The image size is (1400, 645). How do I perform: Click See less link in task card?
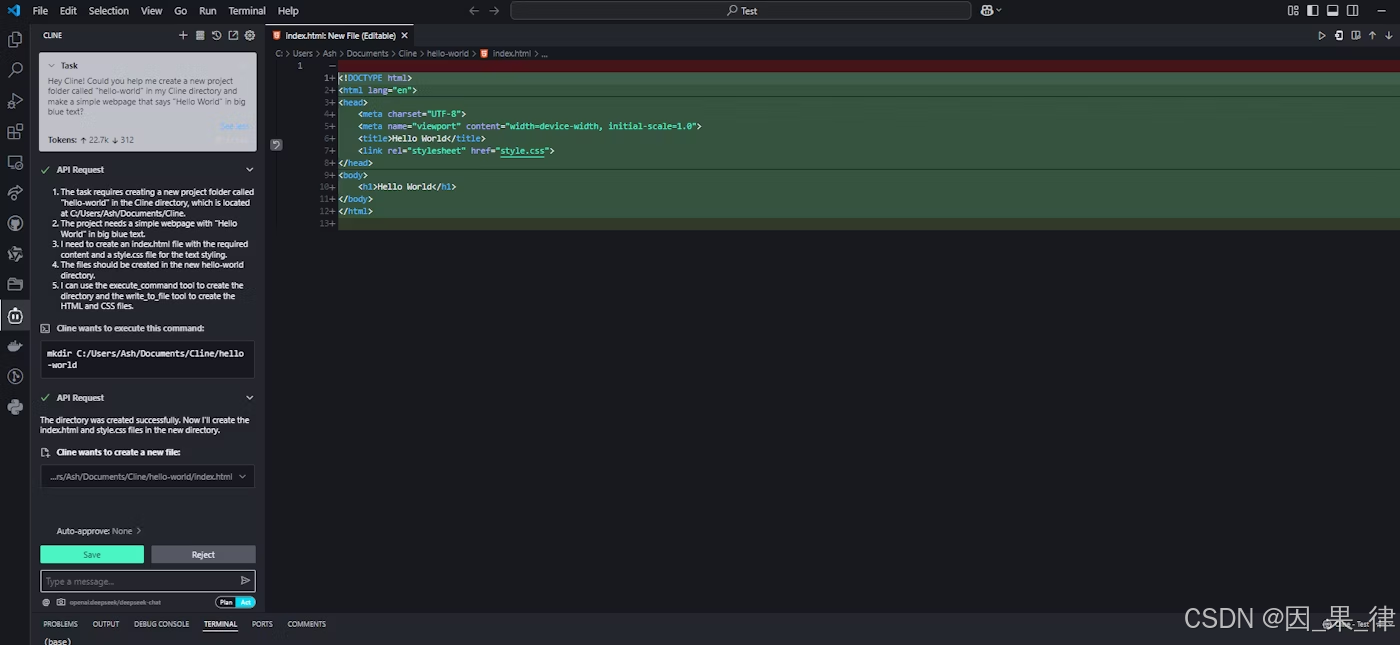click(235, 126)
